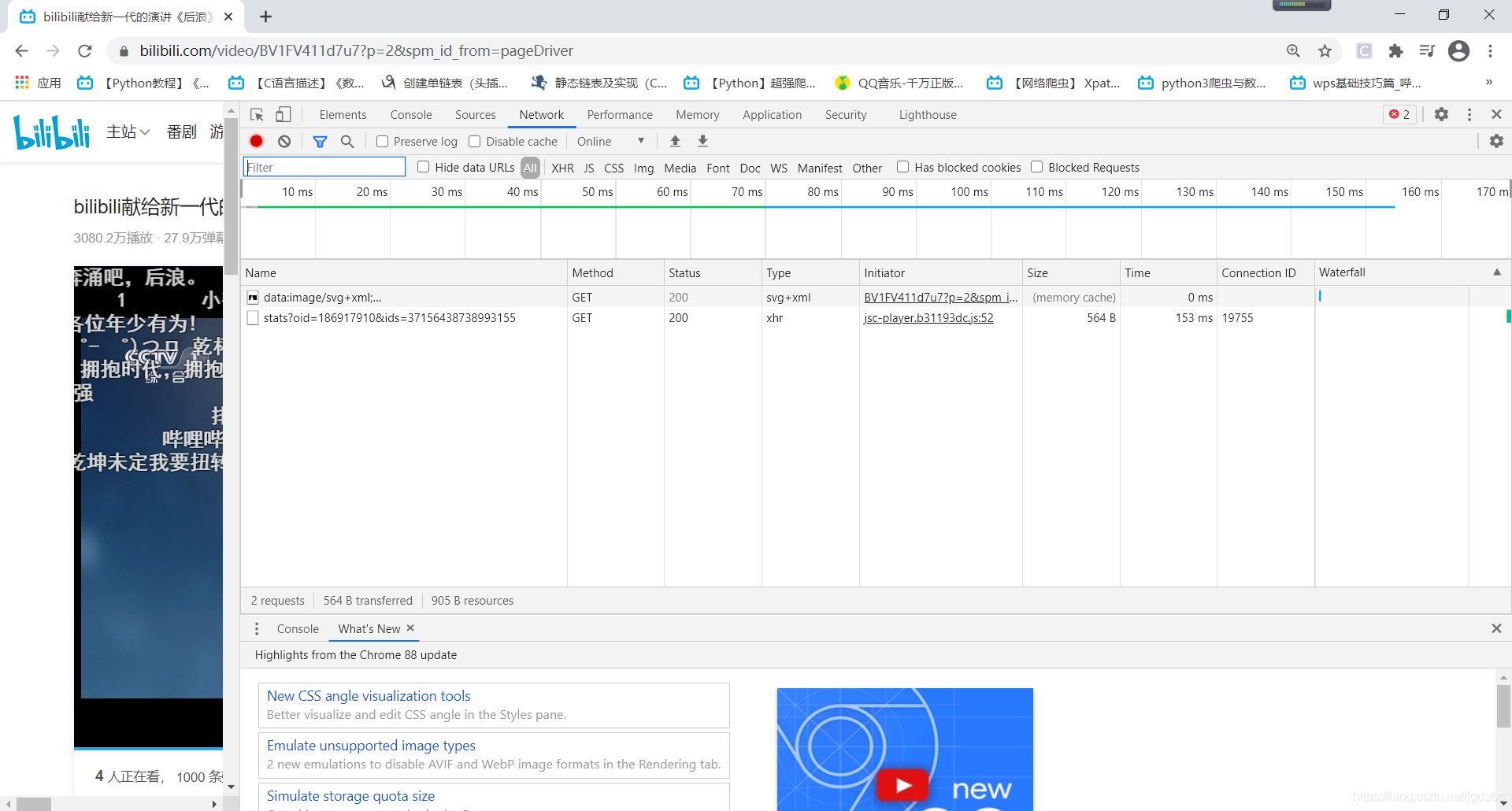Export HAR file with download arrow
Viewport: 1512px width, 811px height.
pyautogui.click(x=702, y=142)
